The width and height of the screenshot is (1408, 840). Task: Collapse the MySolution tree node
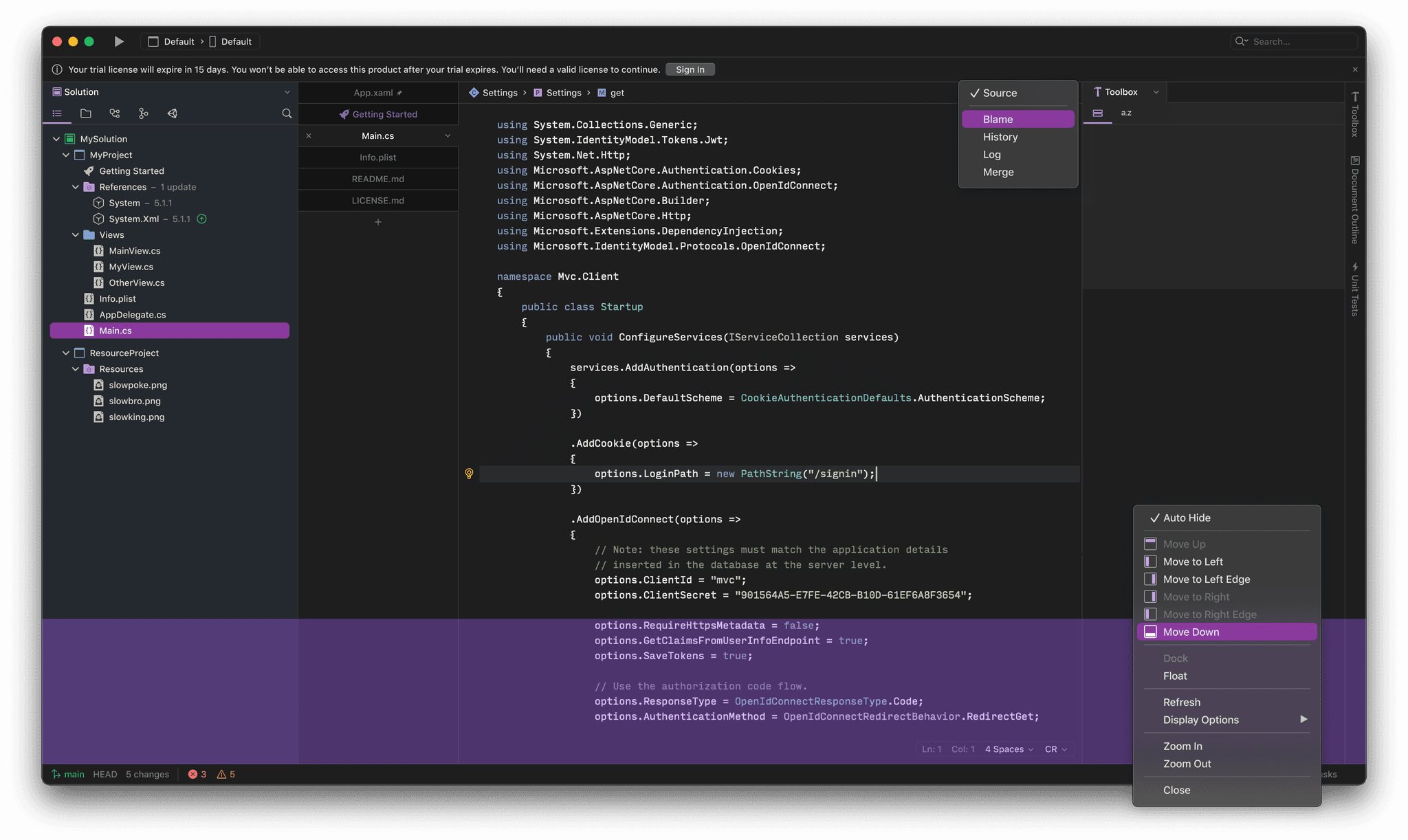(56, 139)
